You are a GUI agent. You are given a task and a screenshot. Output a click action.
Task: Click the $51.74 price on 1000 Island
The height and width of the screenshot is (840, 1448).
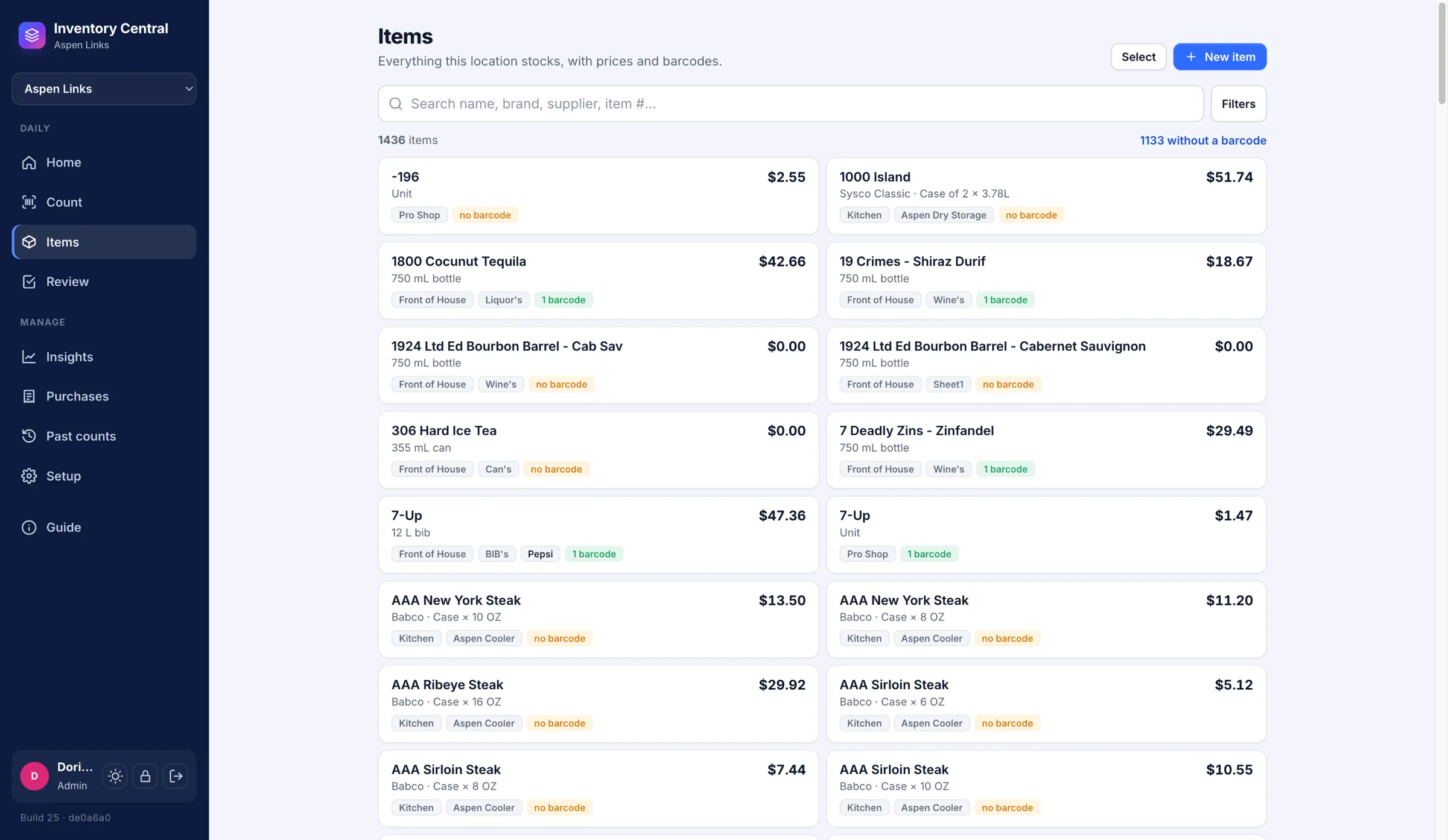coord(1229,177)
